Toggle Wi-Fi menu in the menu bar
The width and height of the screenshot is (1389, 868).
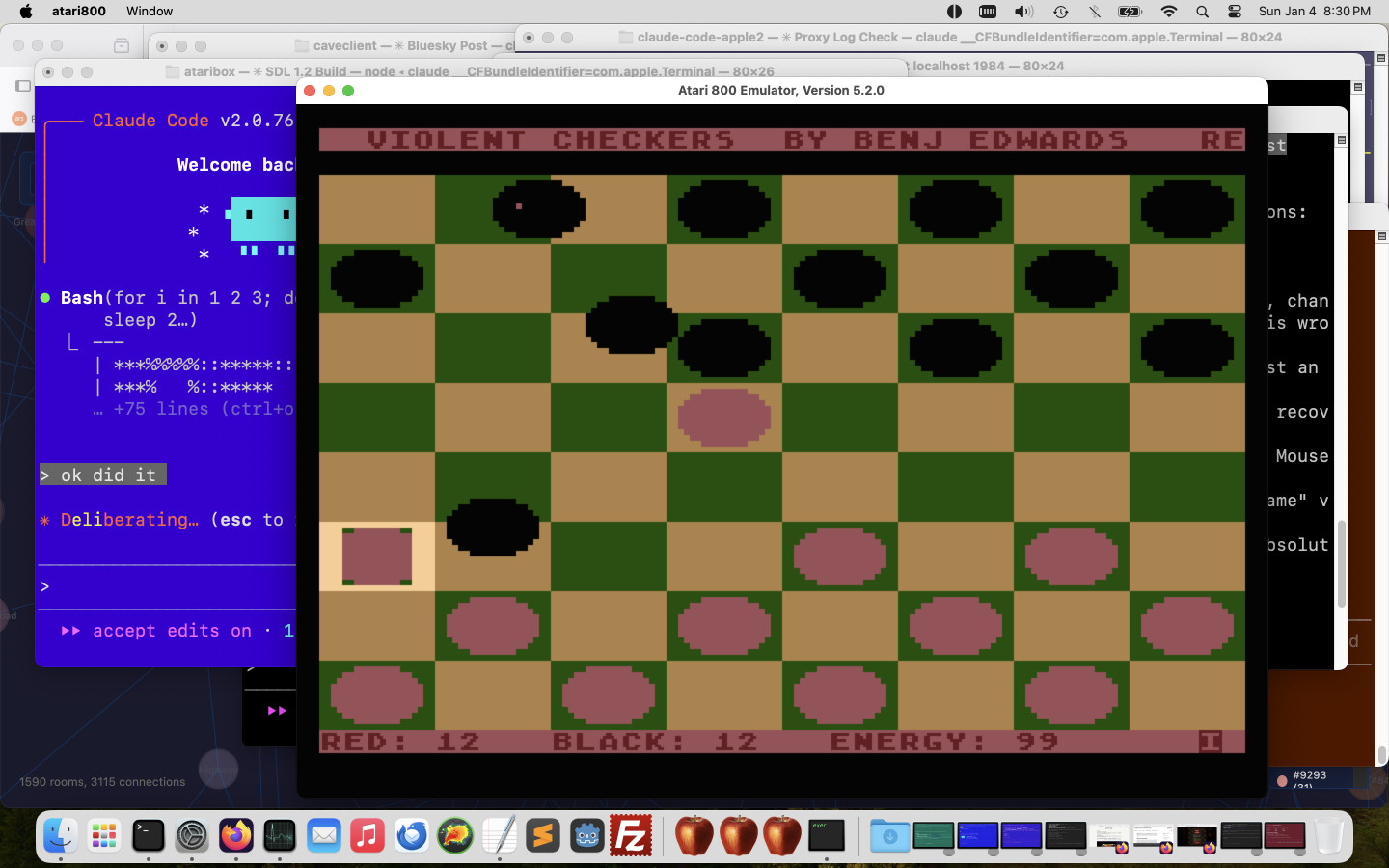pos(1168,12)
